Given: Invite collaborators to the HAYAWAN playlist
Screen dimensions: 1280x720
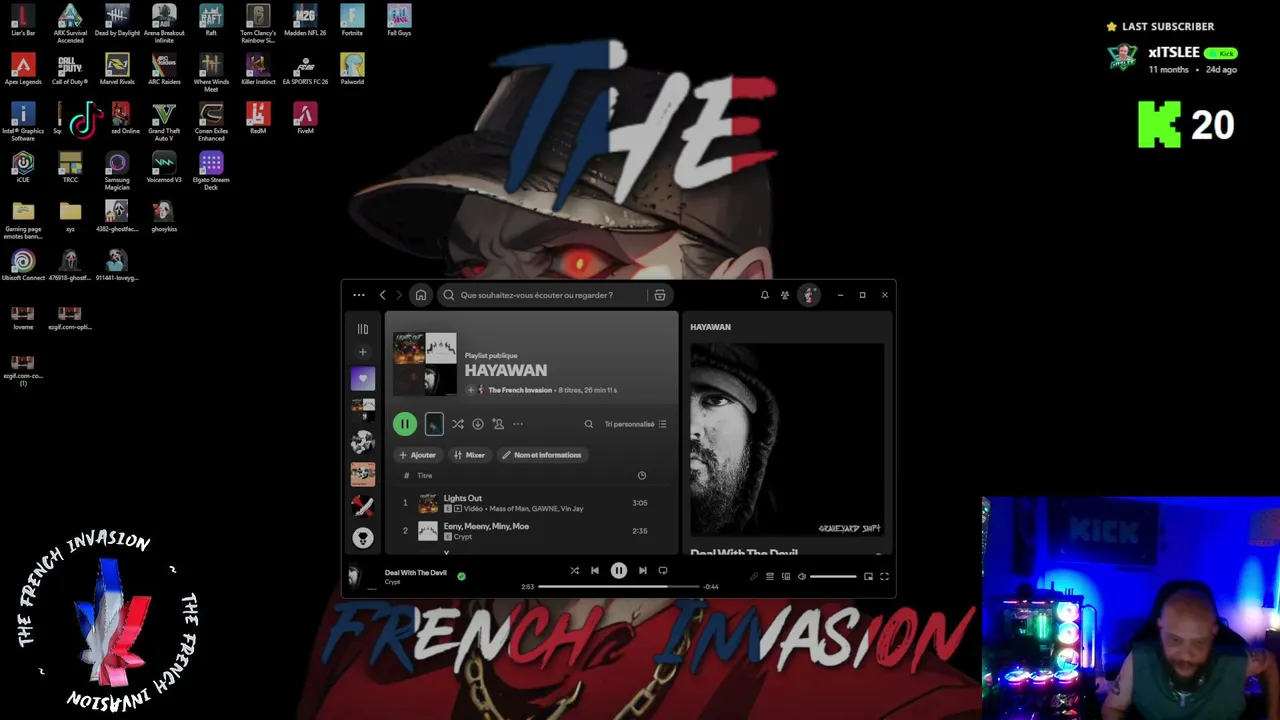Looking at the screenshot, I should (498, 424).
